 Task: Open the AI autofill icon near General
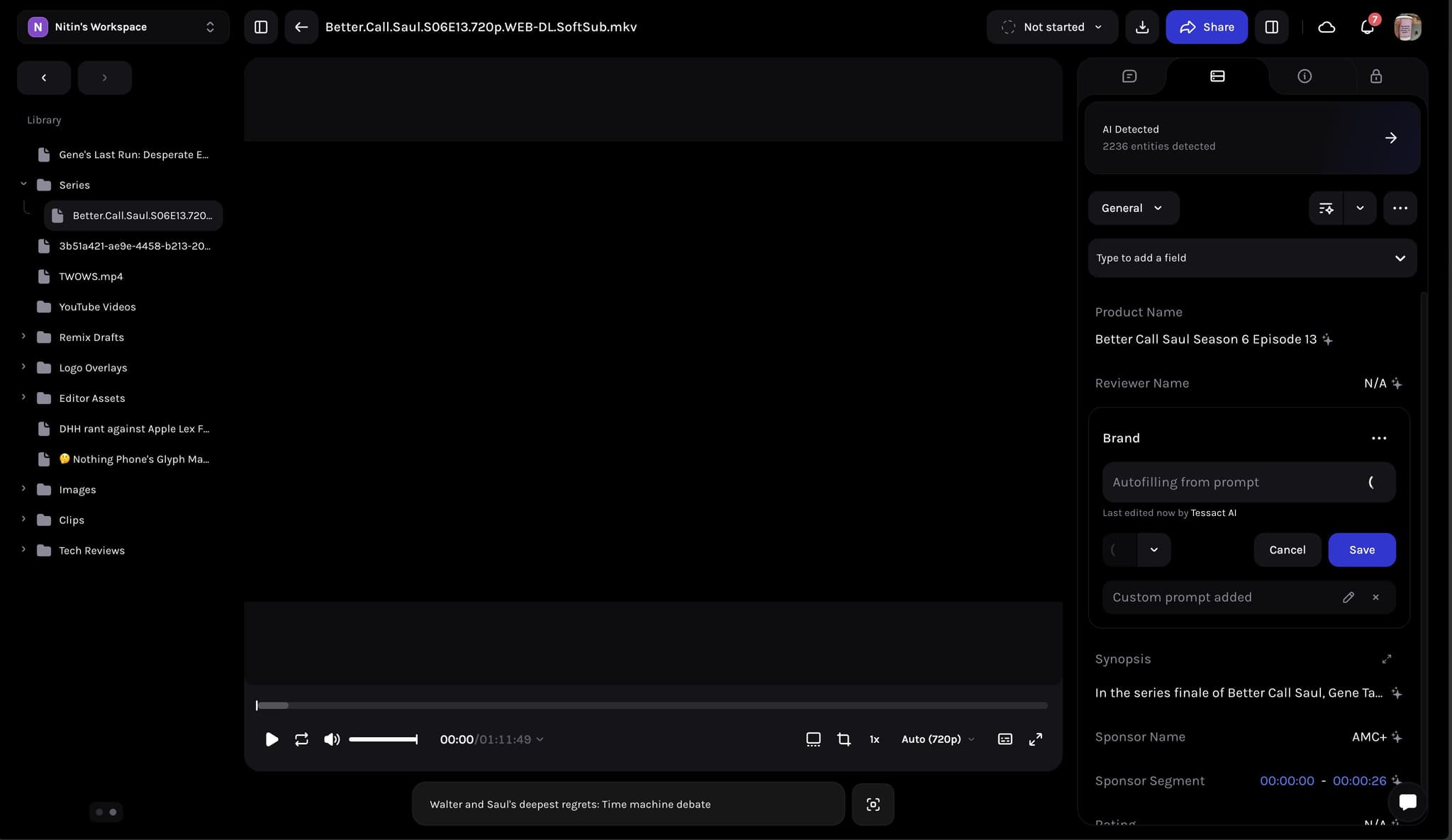point(1326,208)
